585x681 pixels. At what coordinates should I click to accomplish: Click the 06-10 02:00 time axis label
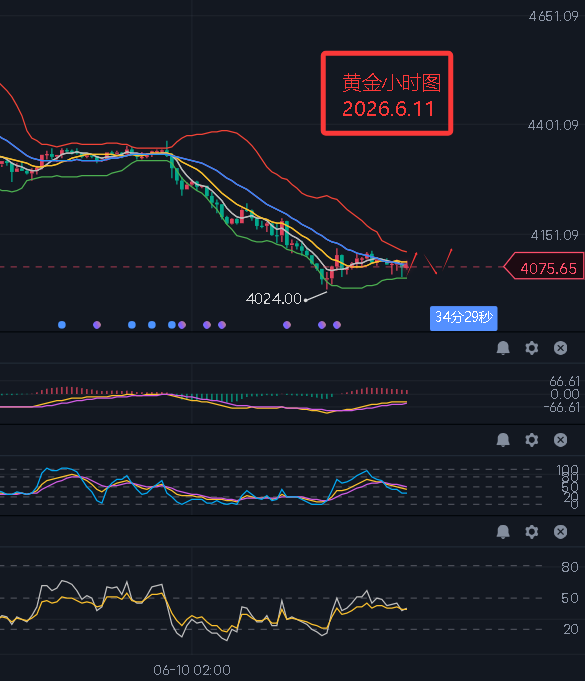tap(192, 670)
